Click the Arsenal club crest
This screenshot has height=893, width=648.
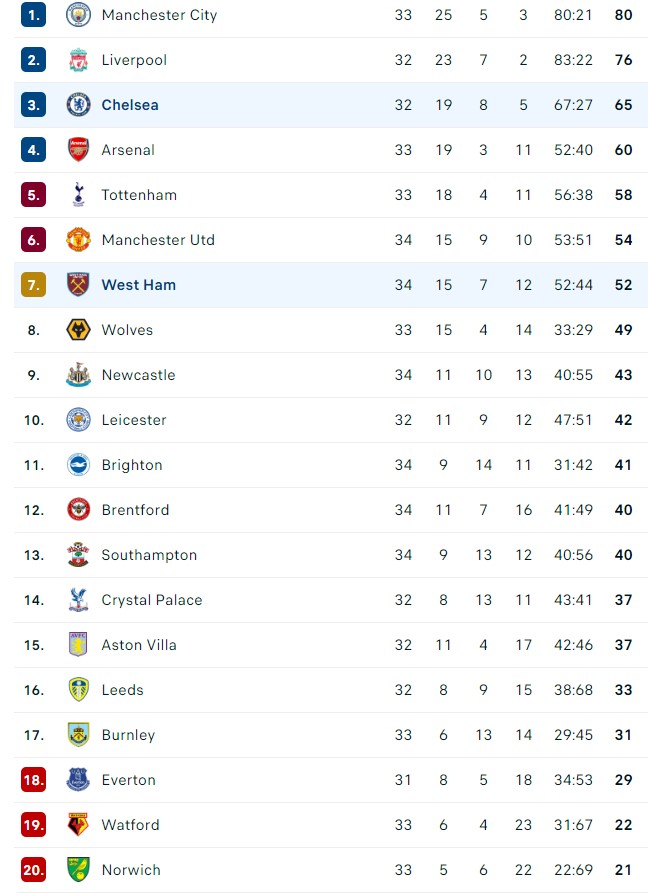tap(79, 150)
